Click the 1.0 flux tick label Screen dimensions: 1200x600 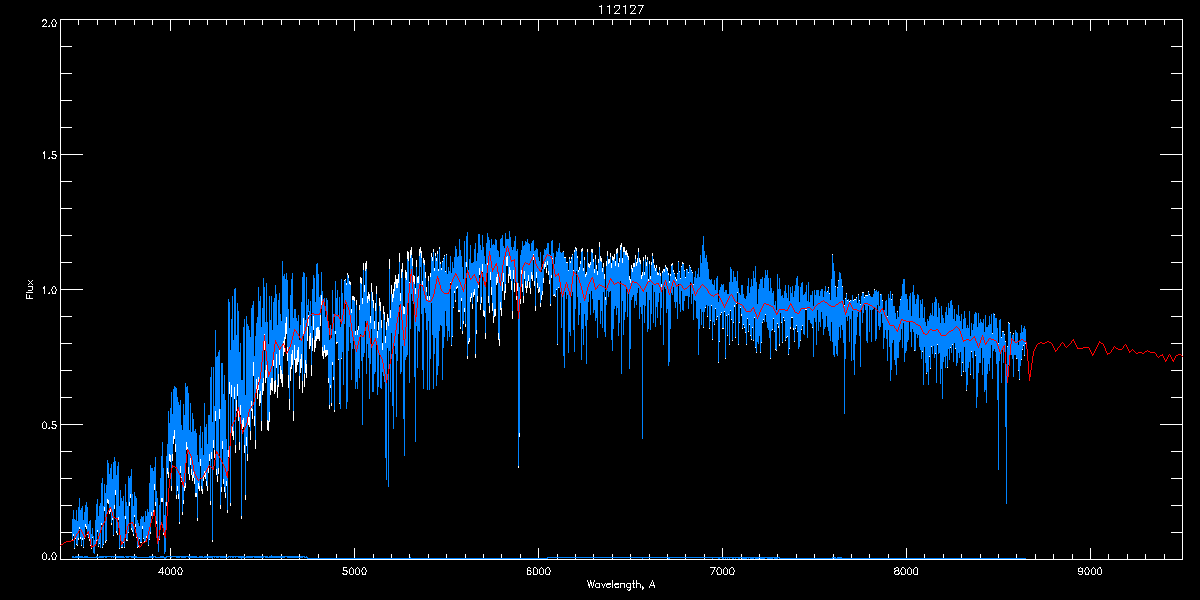pyautogui.click(x=46, y=290)
